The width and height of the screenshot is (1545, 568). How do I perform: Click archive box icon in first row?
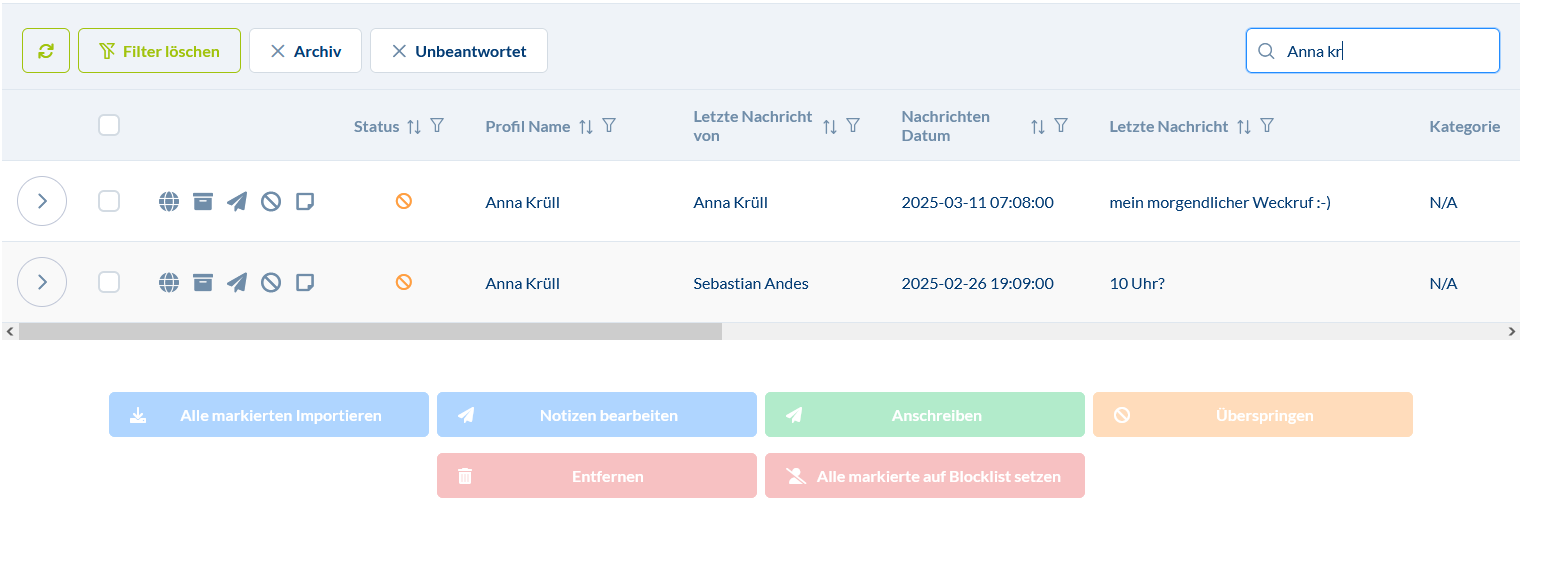coord(203,202)
